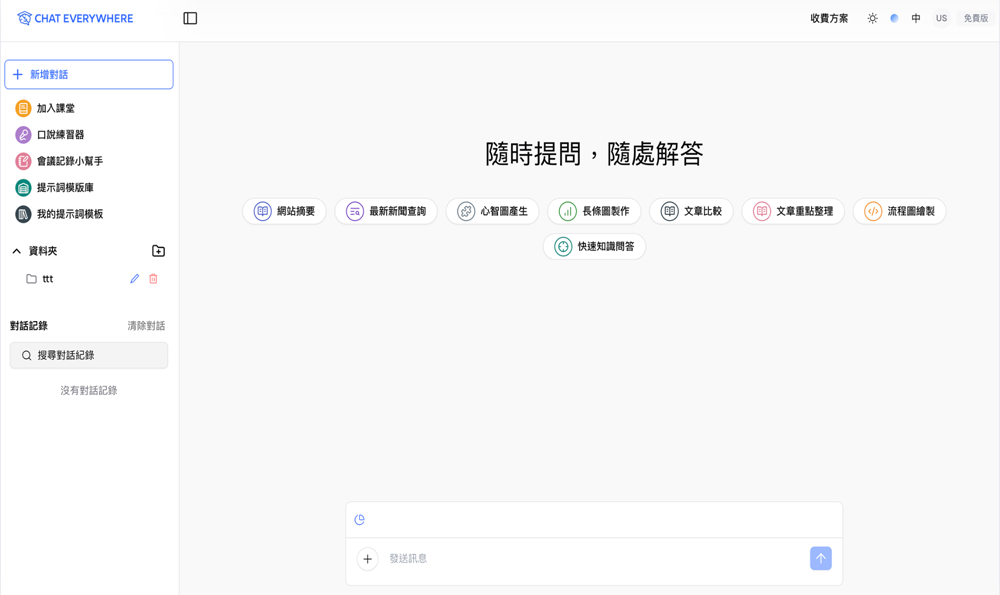This screenshot has width=1000, height=595.
Task: Focus the 發送訊息 message input
Action: tap(594, 559)
